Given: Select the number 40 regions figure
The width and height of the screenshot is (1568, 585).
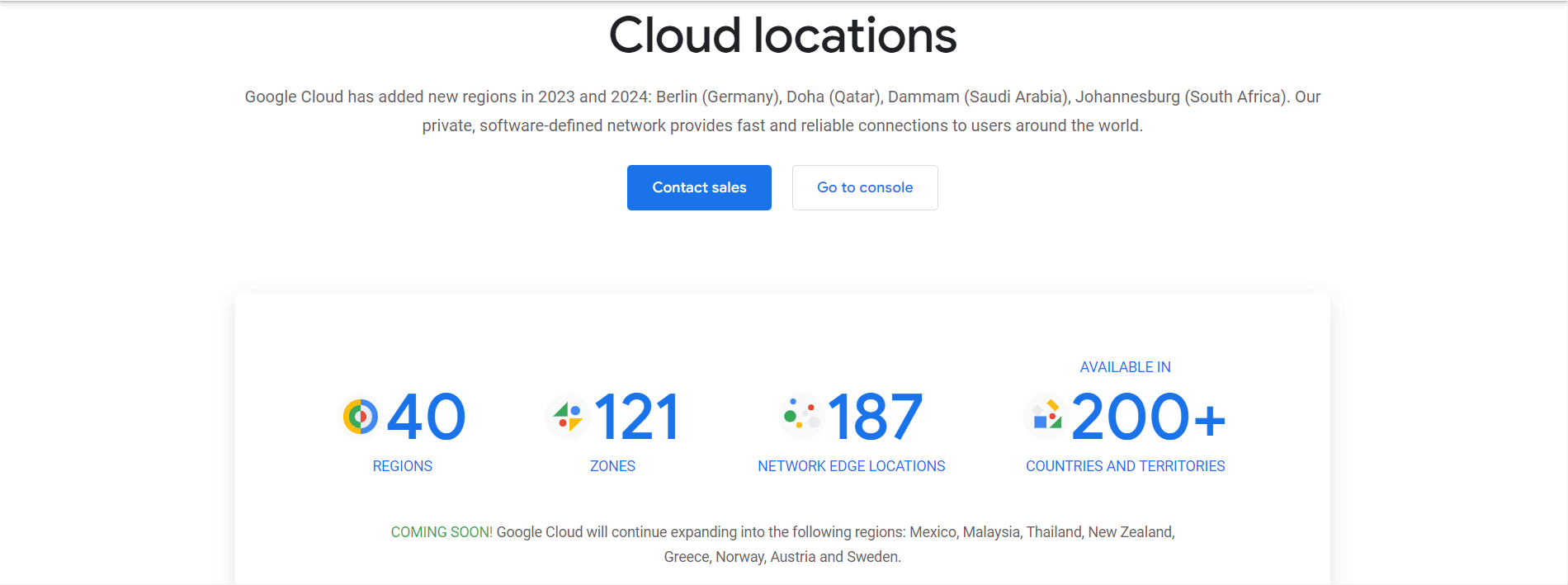Looking at the screenshot, I should (x=426, y=417).
